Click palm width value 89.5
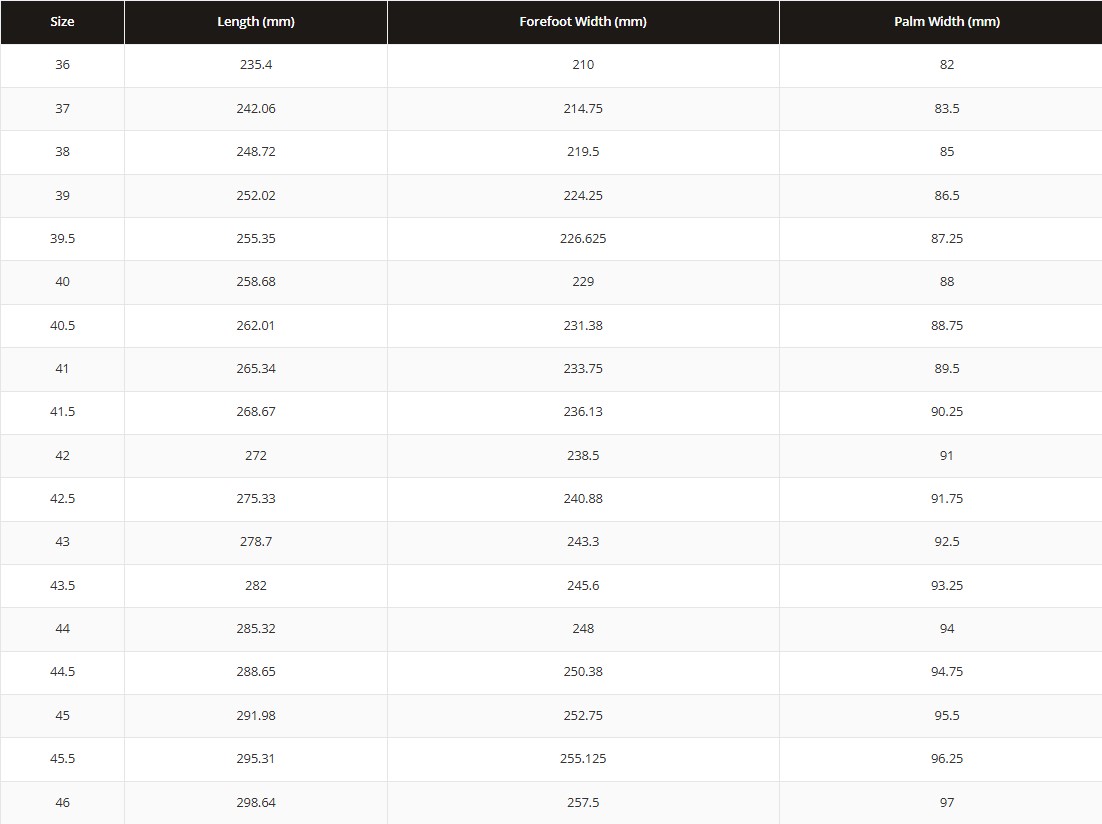 click(947, 368)
